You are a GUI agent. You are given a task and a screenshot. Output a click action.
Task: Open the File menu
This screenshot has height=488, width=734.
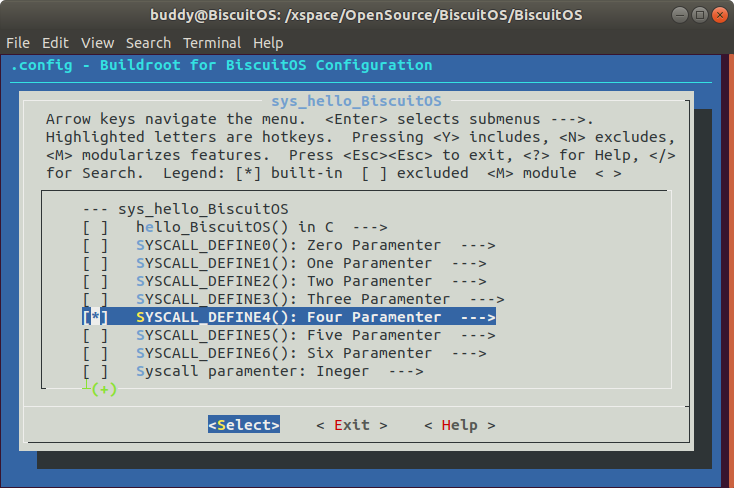point(18,43)
